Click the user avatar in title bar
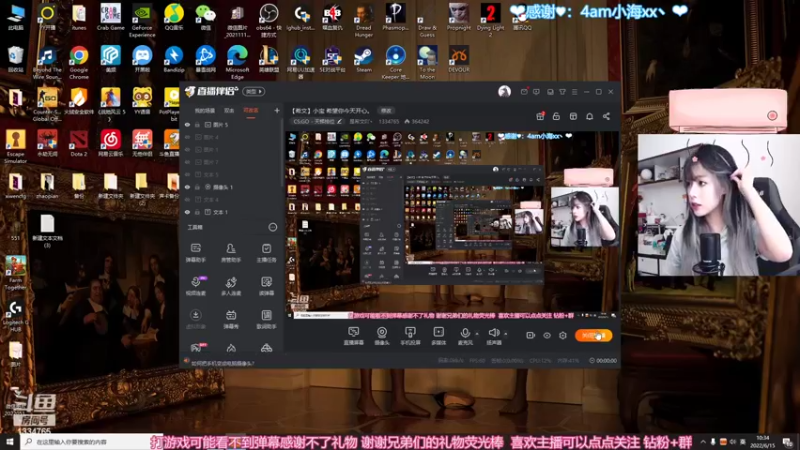This screenshot has height=450, width=800. [x=504, y=91]
